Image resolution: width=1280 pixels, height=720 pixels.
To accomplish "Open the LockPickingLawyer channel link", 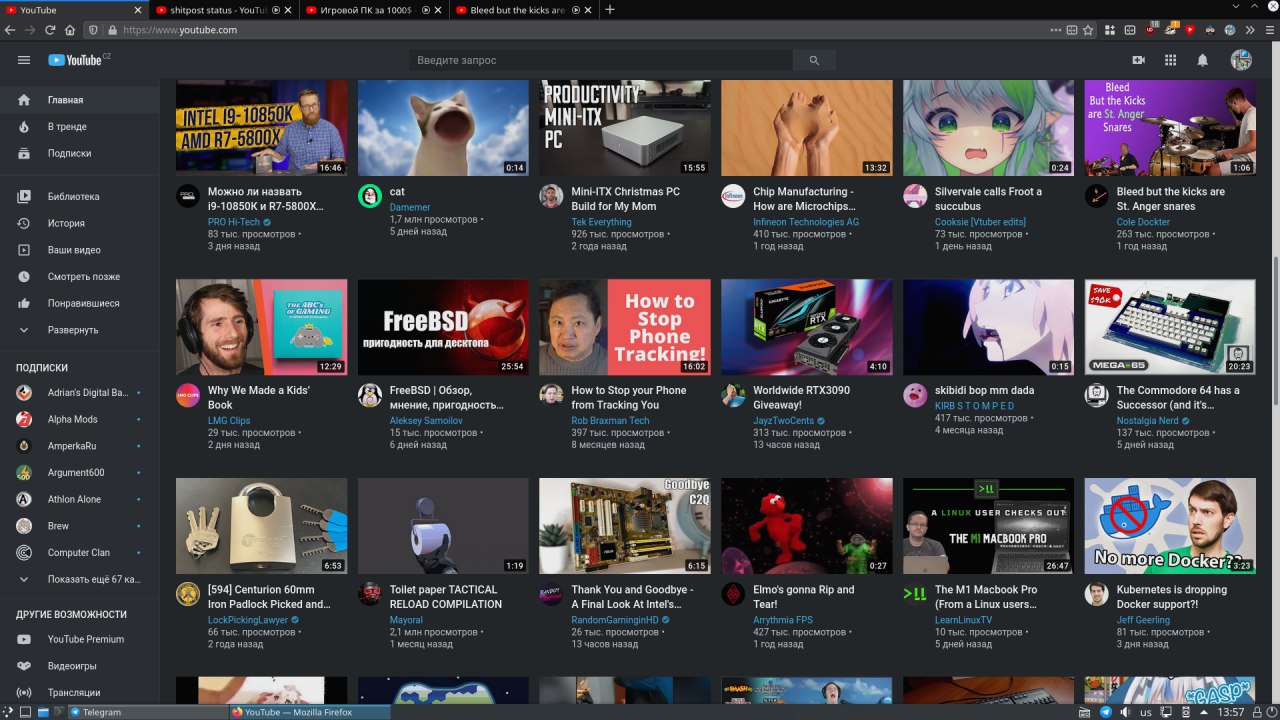I will 247,620.
